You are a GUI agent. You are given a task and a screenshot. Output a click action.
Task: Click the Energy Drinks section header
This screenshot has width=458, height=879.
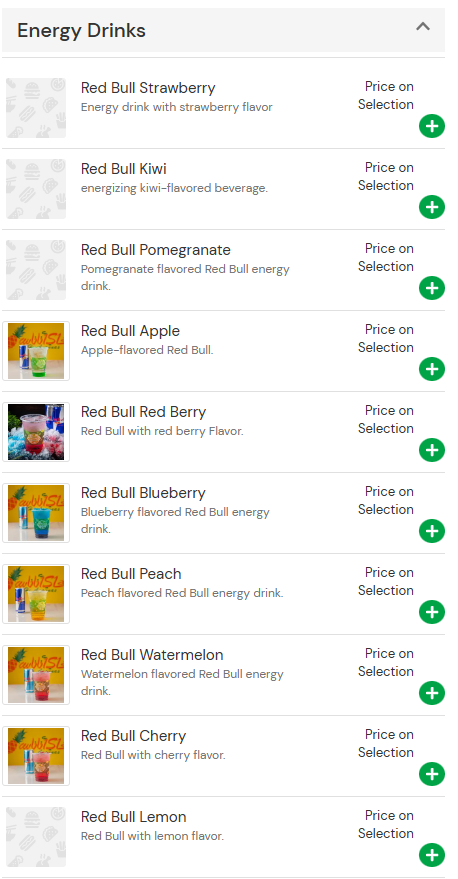coord(224,30)
